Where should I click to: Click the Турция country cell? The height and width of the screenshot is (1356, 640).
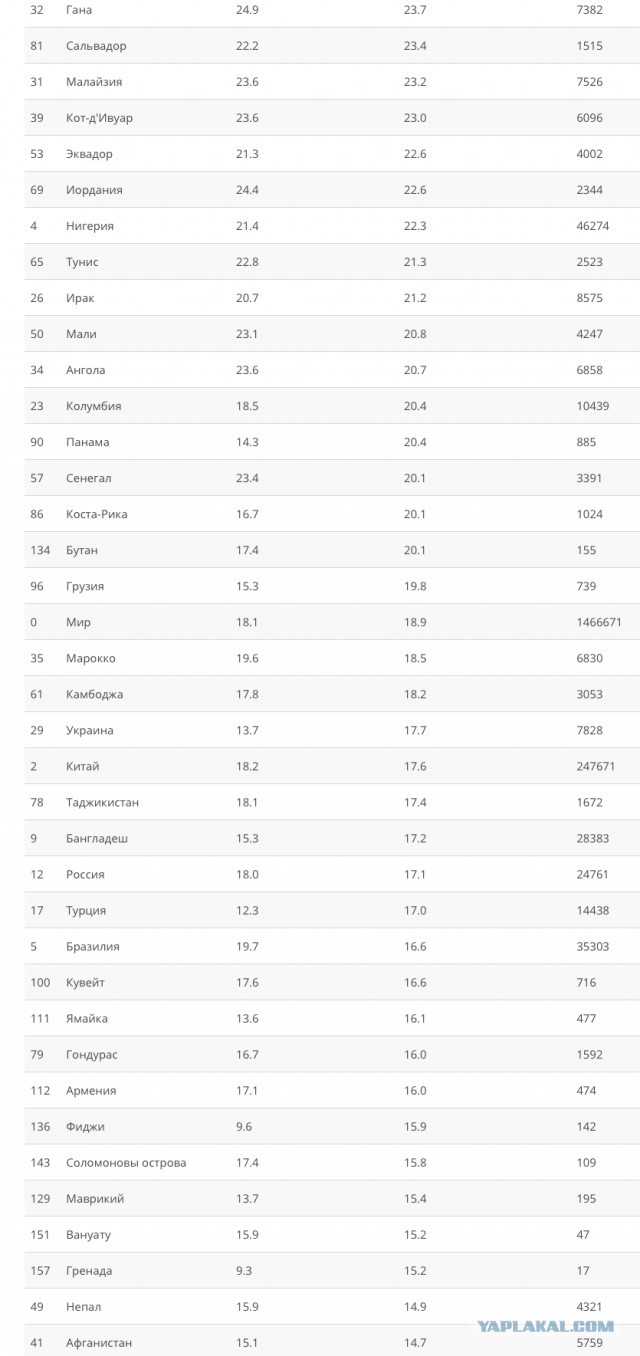pos(86,910)
